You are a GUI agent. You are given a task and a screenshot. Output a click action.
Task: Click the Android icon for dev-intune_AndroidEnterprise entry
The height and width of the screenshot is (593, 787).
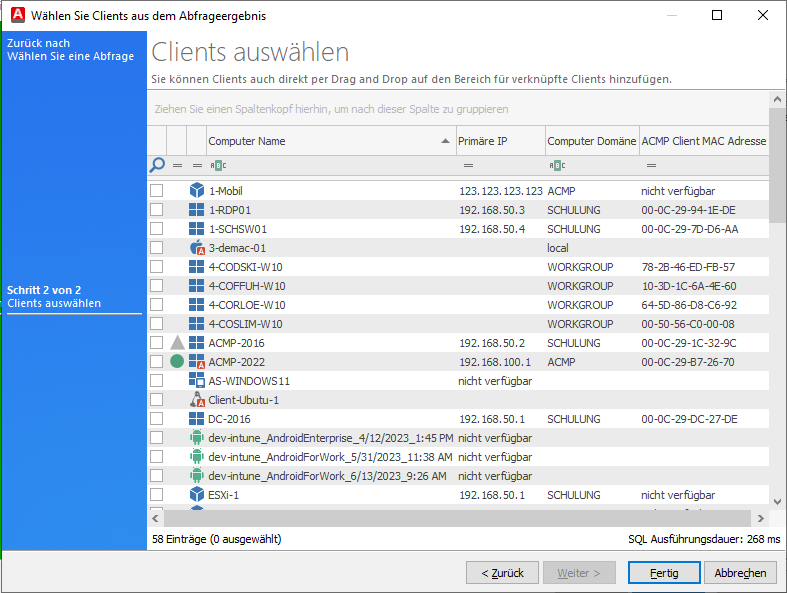pos(196,438)
